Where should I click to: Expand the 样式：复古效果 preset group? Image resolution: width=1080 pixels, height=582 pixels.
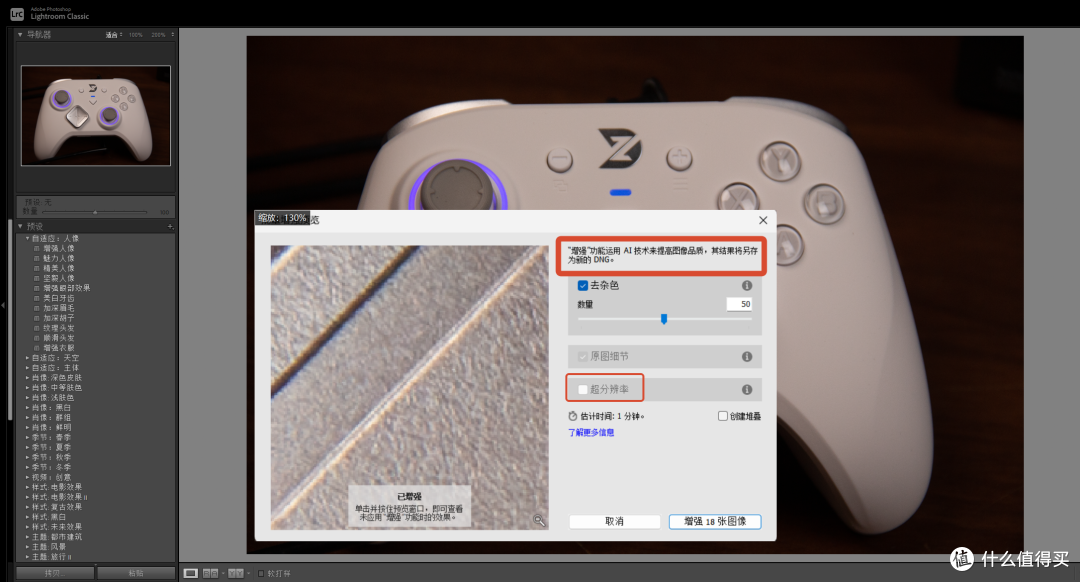tap(28, 507)
